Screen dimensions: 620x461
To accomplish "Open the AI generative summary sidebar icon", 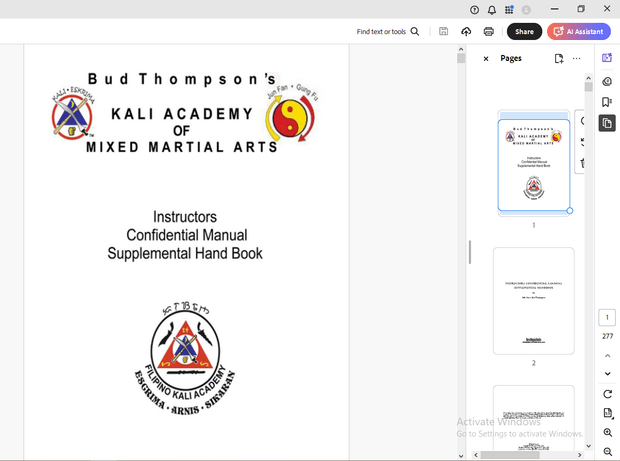I will [607, 58].
